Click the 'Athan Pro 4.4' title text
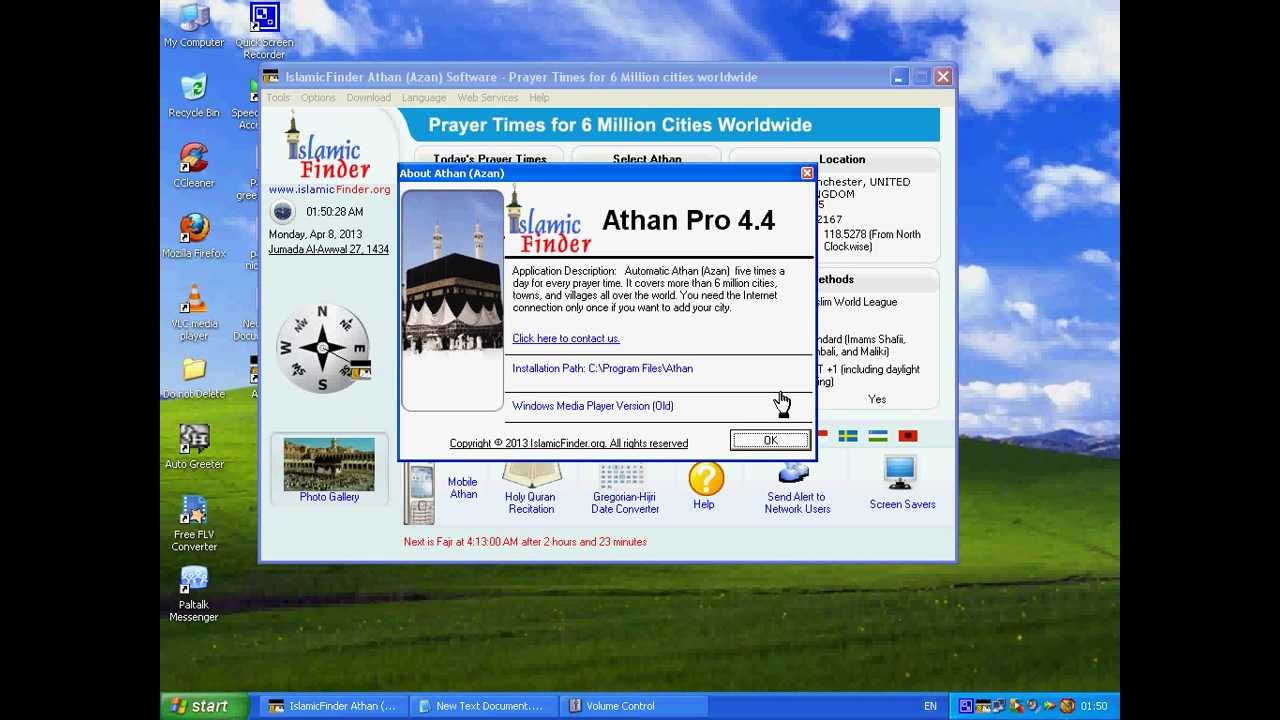The image size is (1280, 720). point(688,221)
